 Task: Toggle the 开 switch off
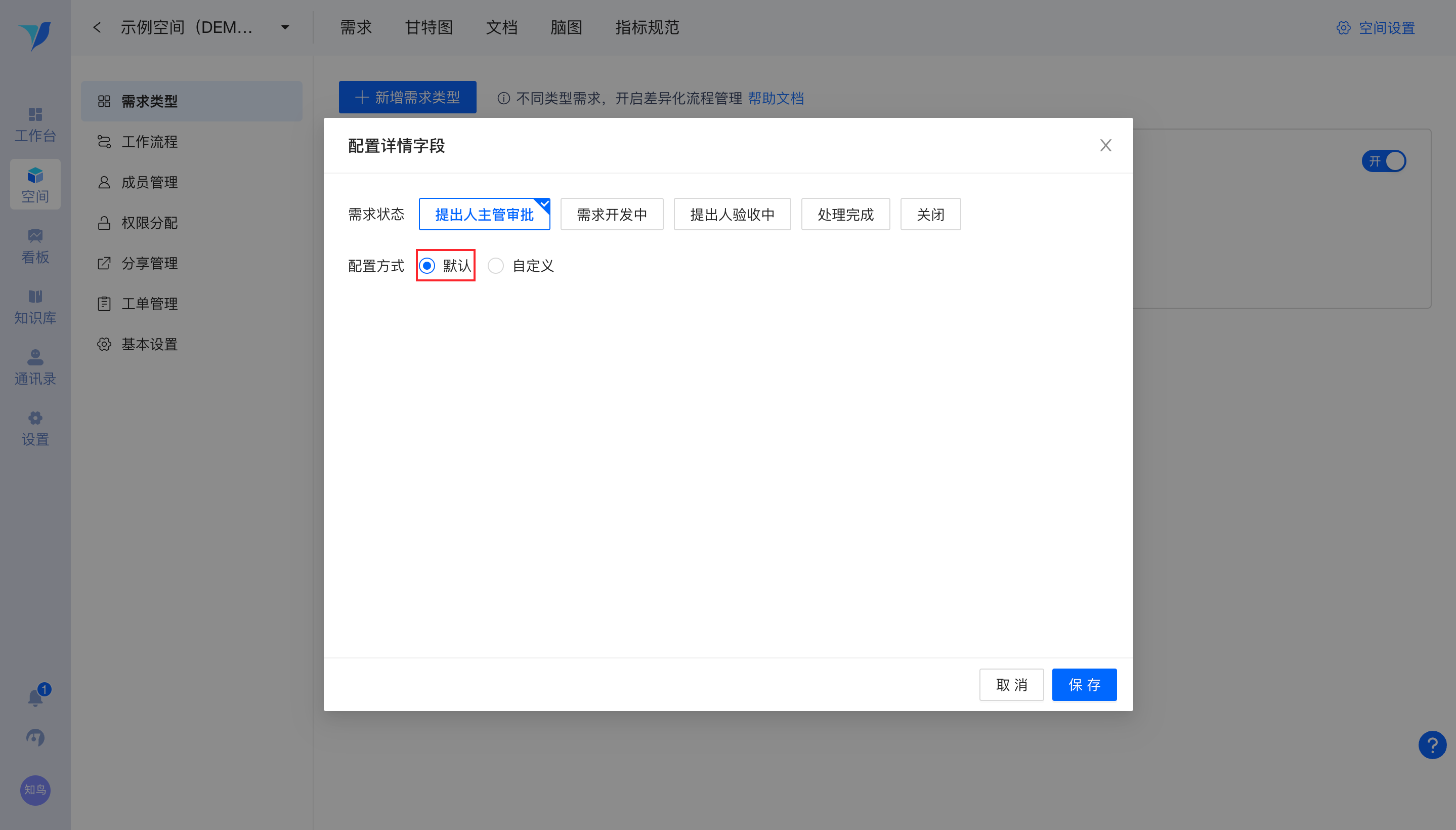(x=1384, y=161)
